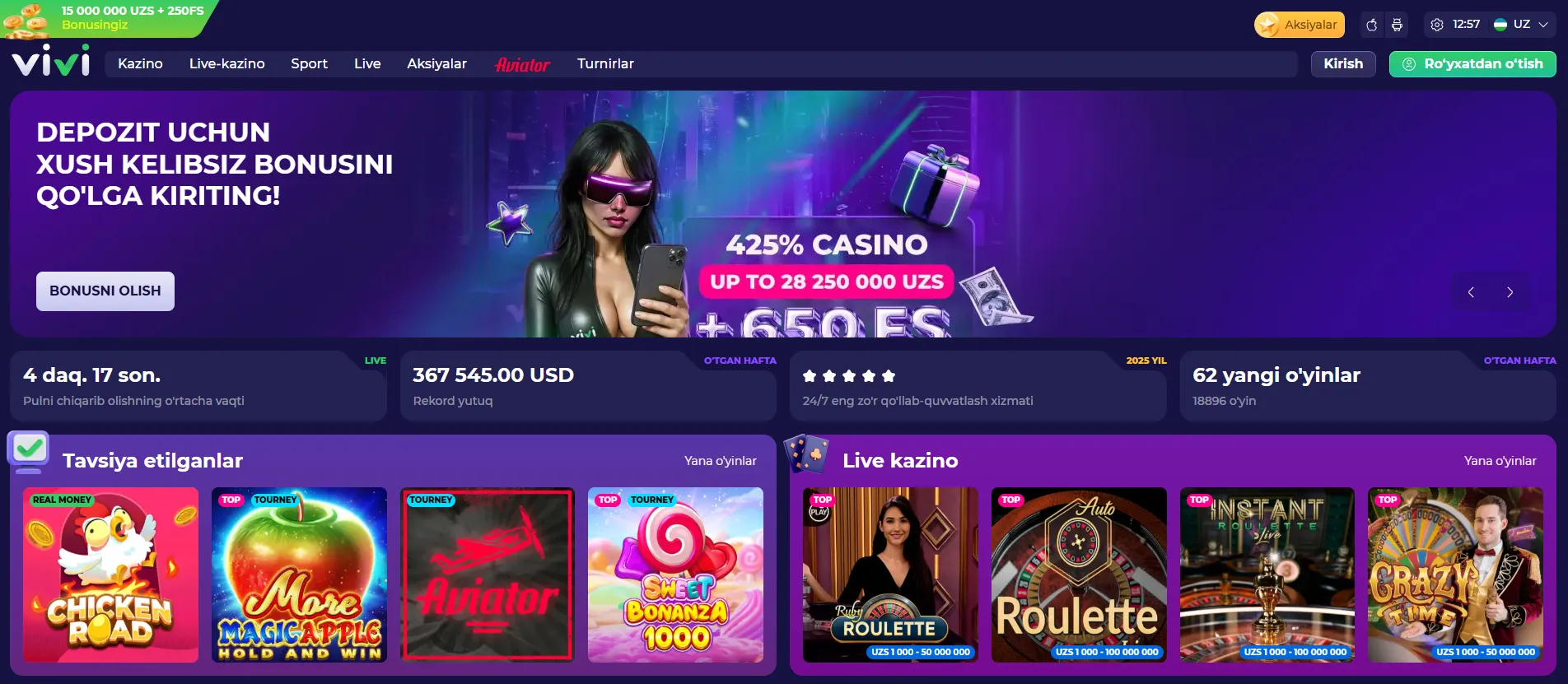Click the vivi logo

(51, 61)
